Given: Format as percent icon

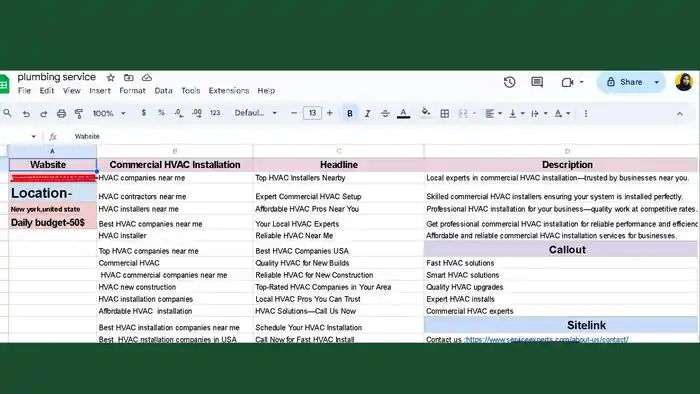Looking at the screenshot, I should point(161,113).
